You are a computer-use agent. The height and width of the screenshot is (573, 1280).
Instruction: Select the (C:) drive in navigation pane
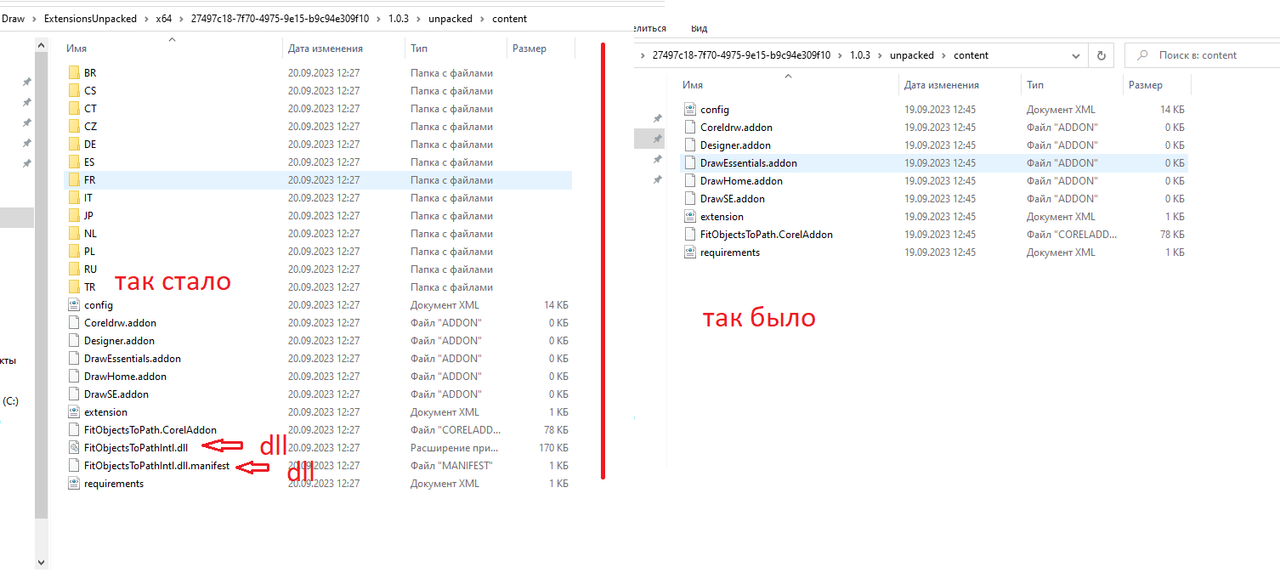(10, 401)
